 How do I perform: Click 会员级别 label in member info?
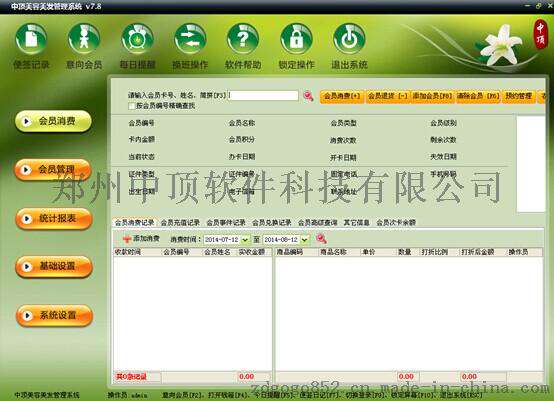click(x=443, y=123)
